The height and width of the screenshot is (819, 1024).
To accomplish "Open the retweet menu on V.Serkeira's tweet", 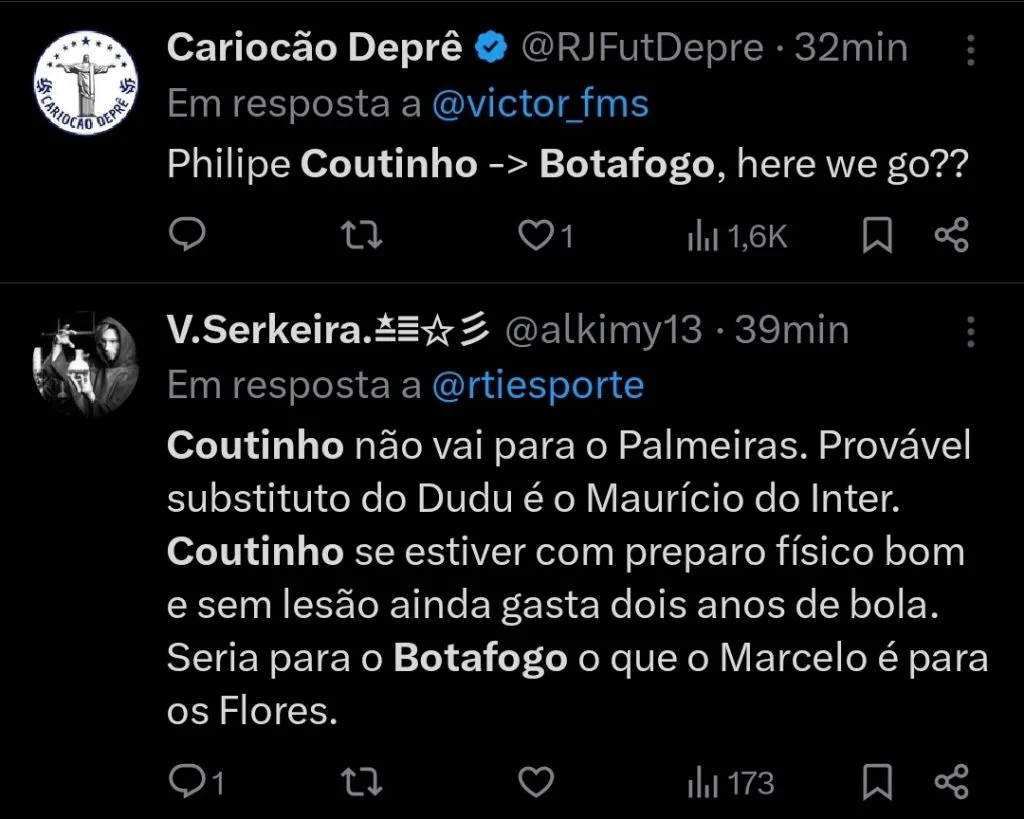I will click(x=360, y=784).
